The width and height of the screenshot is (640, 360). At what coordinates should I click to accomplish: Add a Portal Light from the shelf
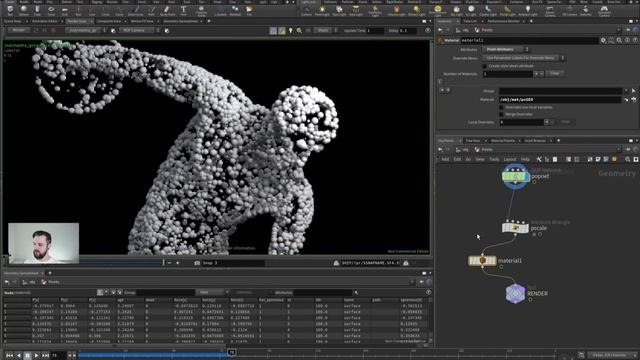point(507,11)
